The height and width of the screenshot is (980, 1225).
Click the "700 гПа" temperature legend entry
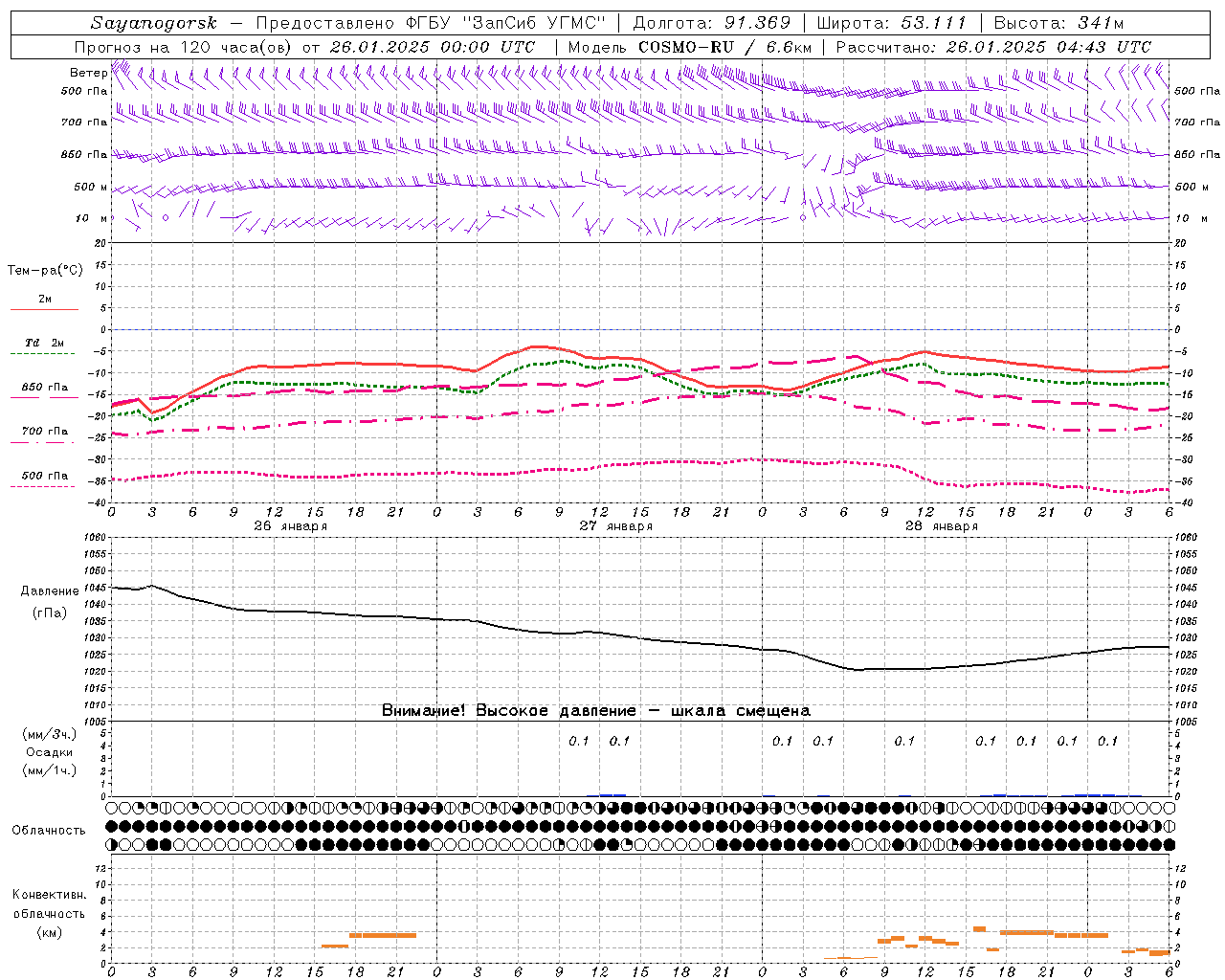(45, 432)
